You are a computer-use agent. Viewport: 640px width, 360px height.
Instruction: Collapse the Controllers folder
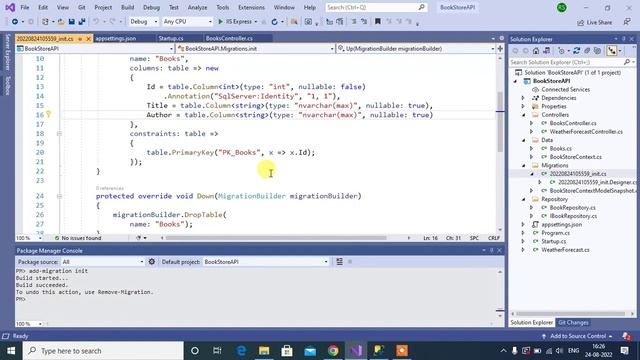pos(523,115)
